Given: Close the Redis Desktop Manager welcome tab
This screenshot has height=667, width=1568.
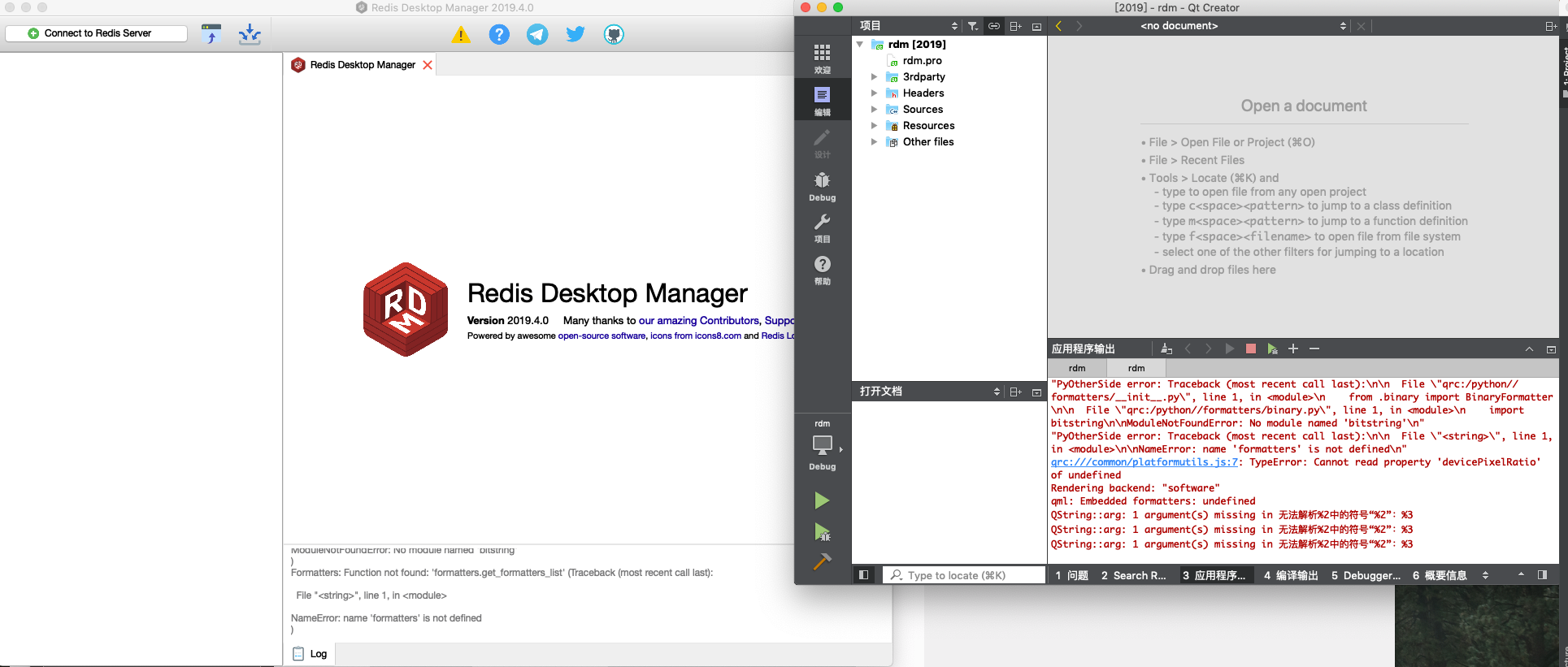Looking at the screenshot, I should (428, 65).
